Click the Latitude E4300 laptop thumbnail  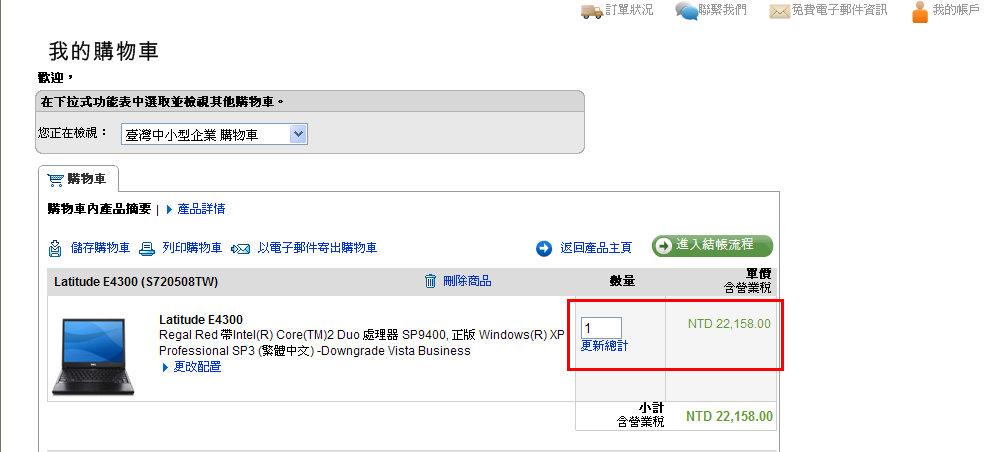(92, 356)
